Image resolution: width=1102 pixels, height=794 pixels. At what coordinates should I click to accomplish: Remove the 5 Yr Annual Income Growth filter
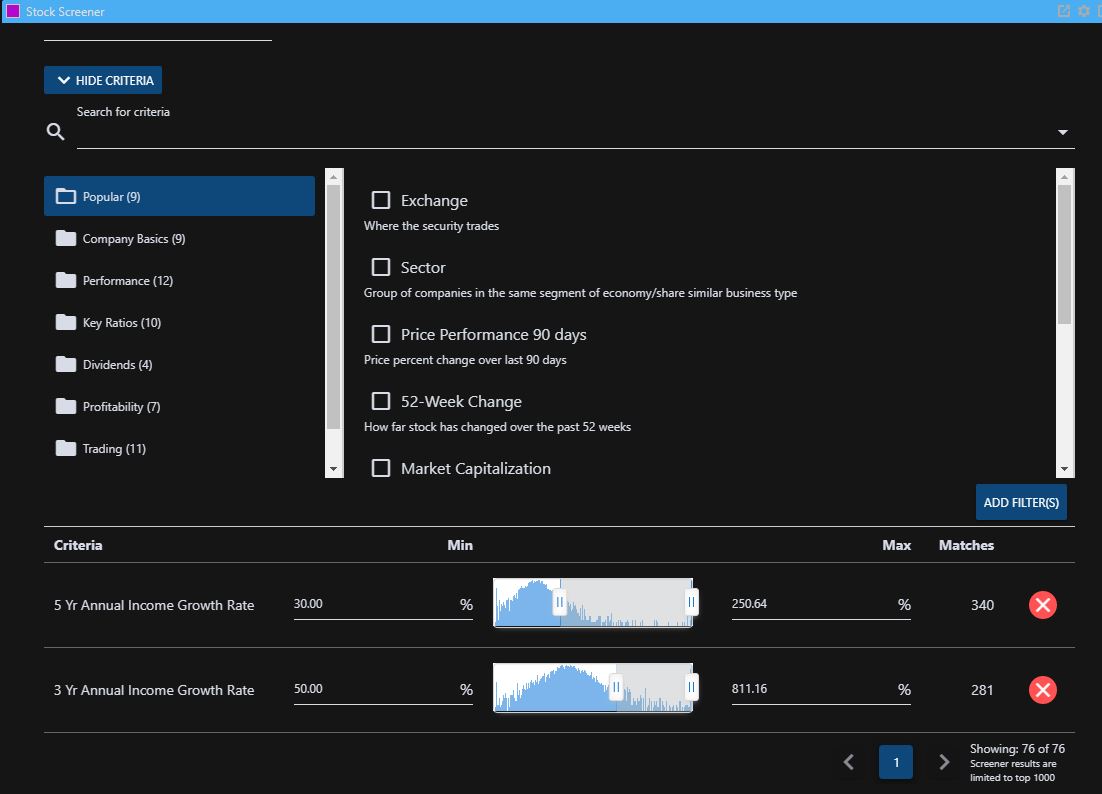click(1042, 605)
